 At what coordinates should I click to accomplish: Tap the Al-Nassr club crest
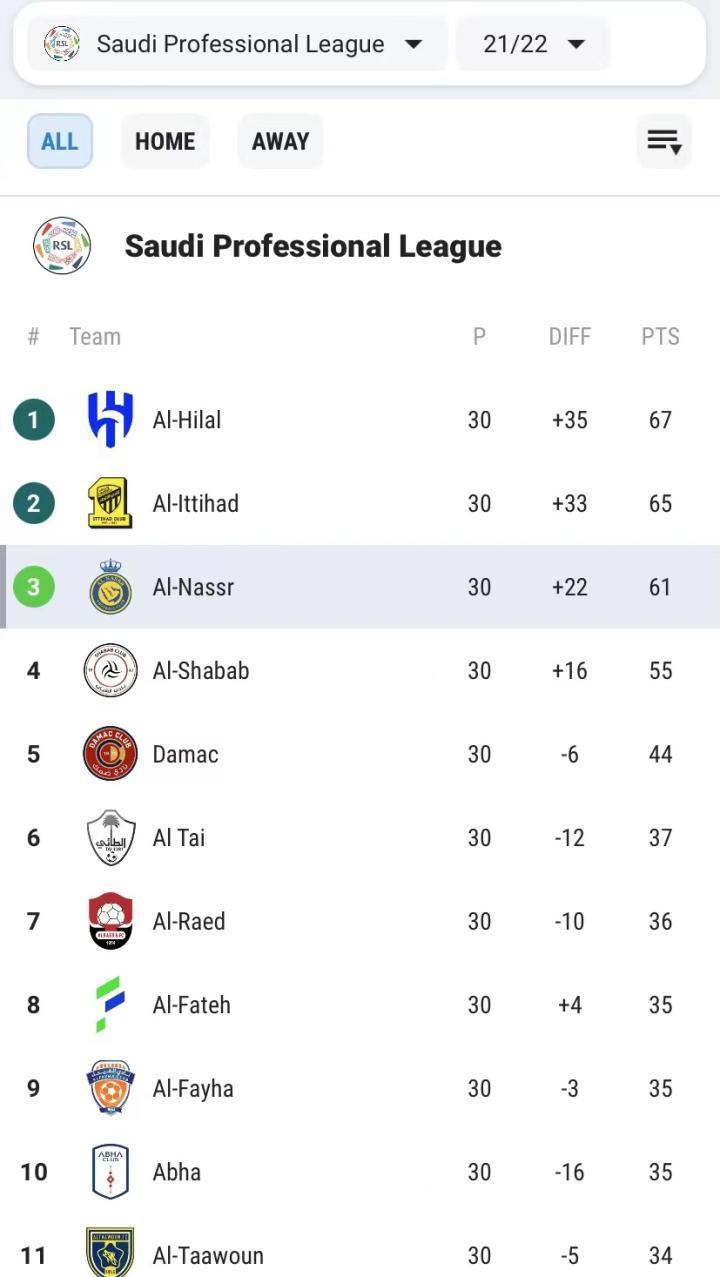[x=110, y=587]
